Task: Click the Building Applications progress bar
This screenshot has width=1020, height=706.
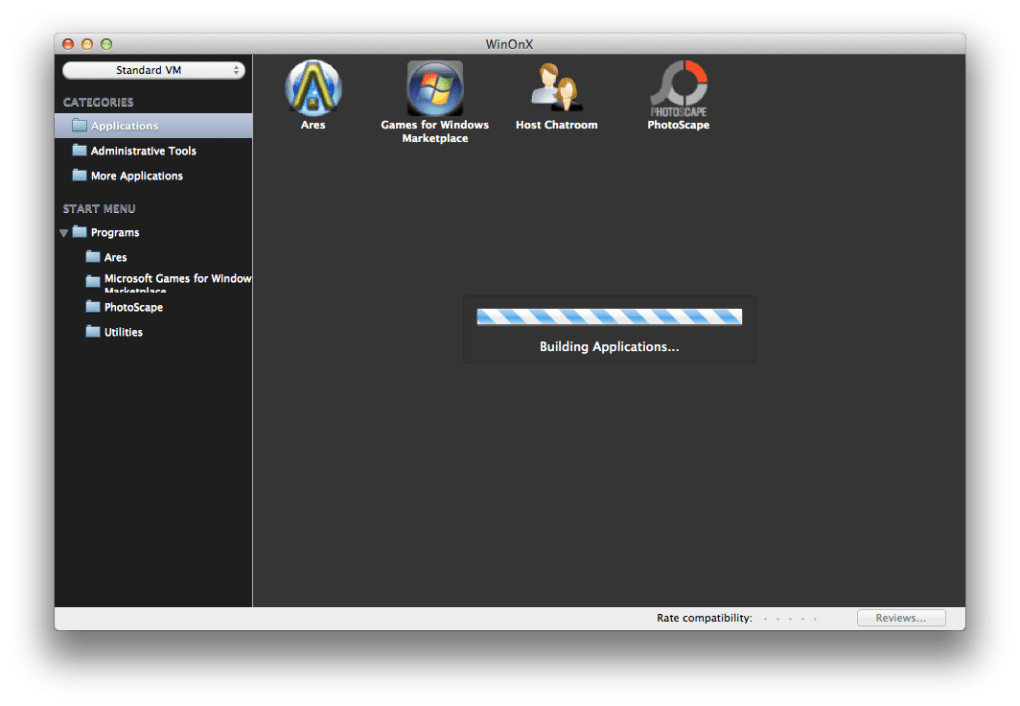Action: pos(609,316)
